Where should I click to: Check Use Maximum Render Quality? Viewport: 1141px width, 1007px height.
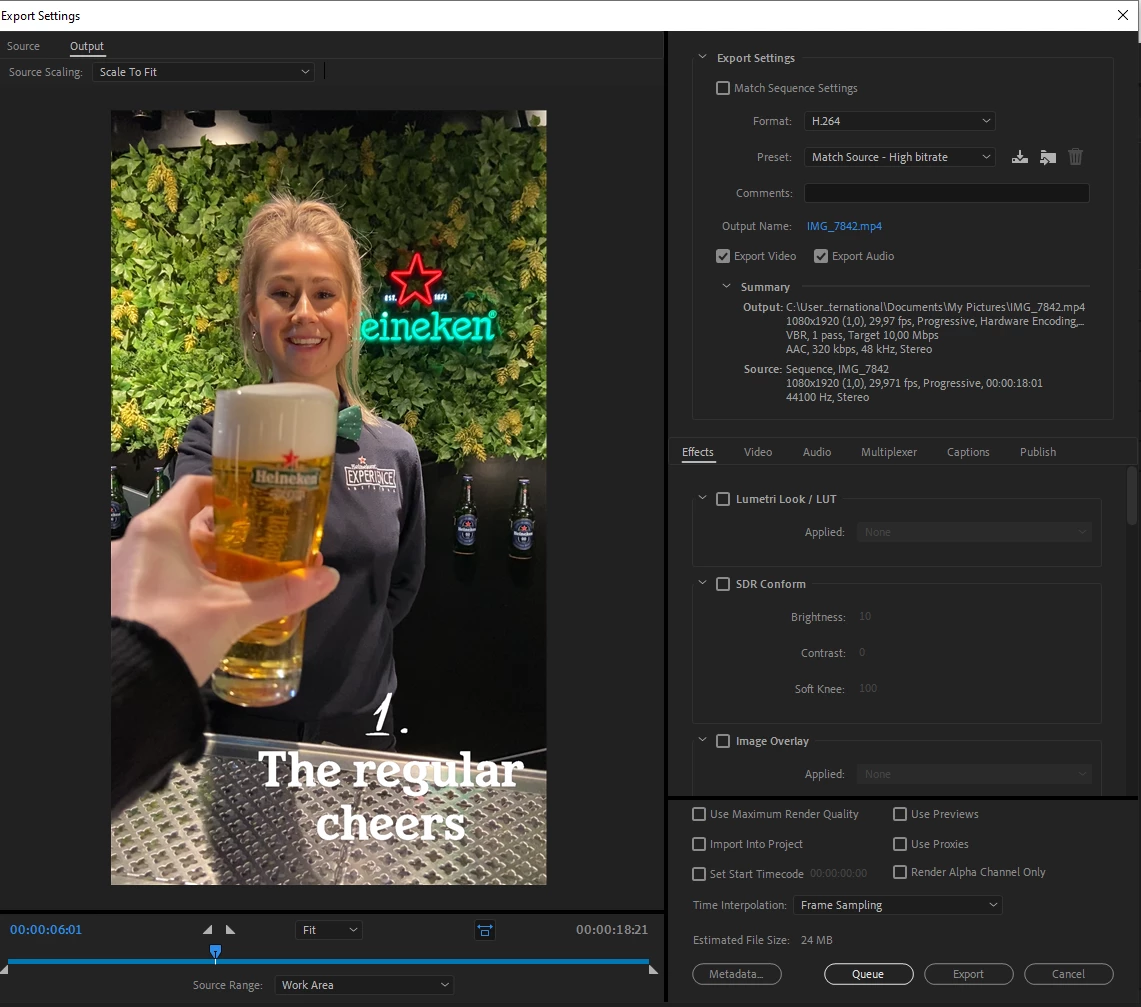[699, 814]
